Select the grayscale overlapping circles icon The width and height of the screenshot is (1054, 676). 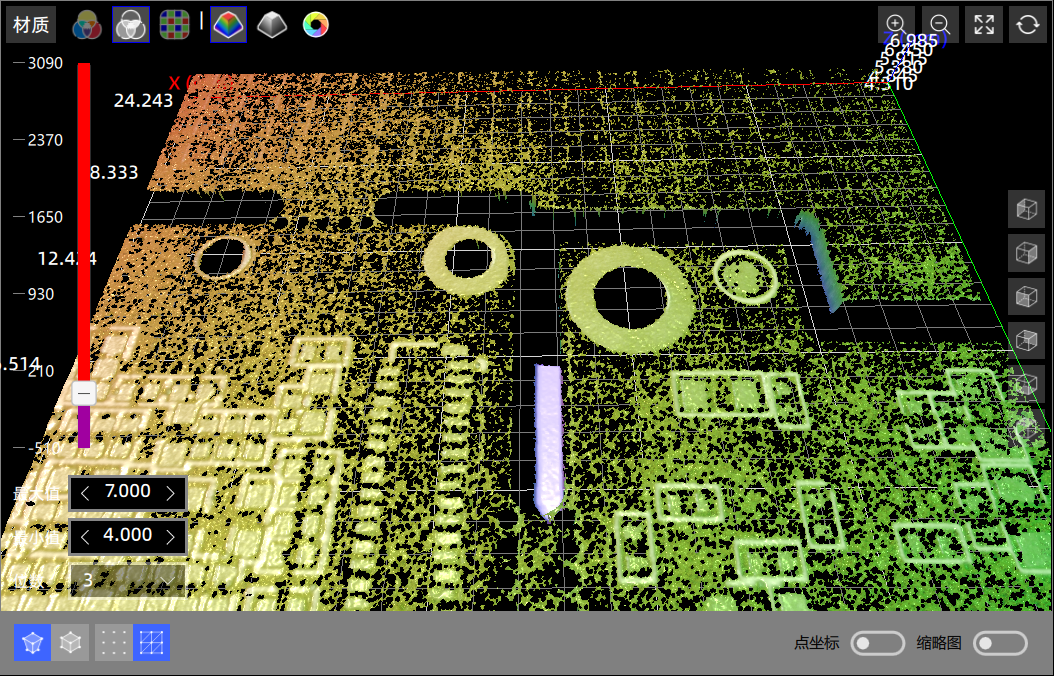click(x=130, y=25)
